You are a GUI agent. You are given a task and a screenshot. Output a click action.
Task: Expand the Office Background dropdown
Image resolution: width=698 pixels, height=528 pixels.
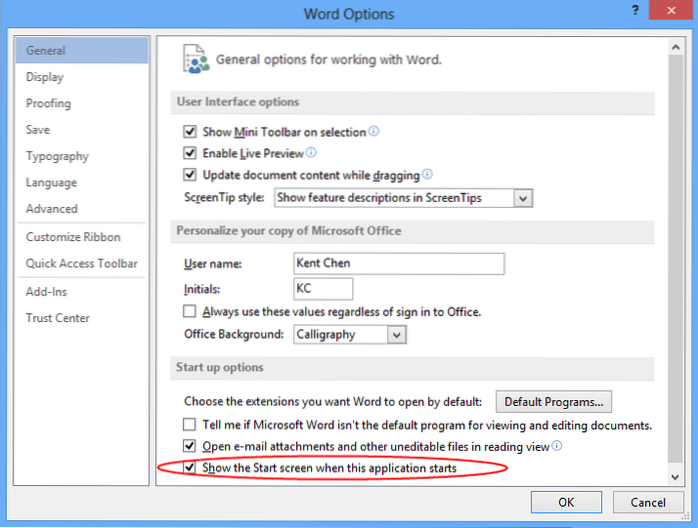(x=396, y=335)
